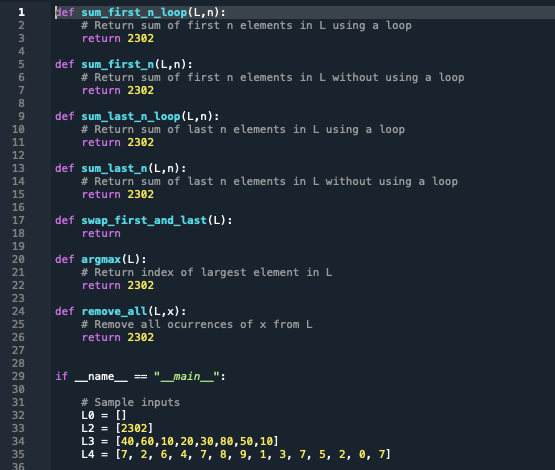Click the value 9 in the L4 list
The image size is (555, 470).
pos(243,454)
